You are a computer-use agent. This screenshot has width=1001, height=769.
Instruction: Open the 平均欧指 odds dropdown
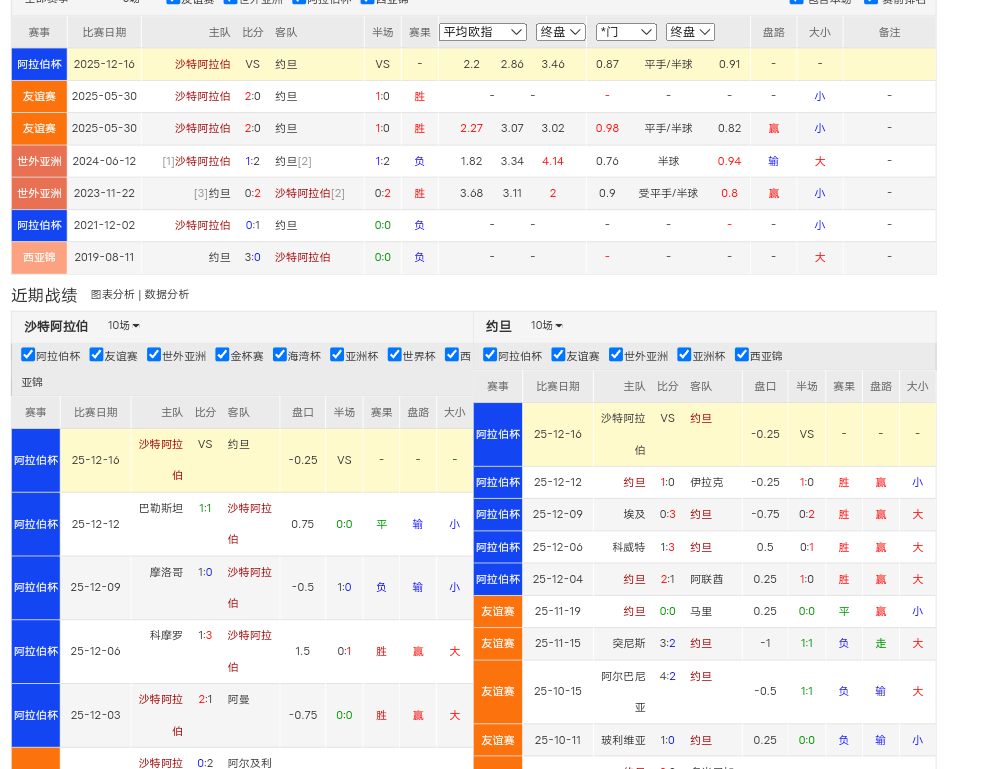[x=483, y=32]
